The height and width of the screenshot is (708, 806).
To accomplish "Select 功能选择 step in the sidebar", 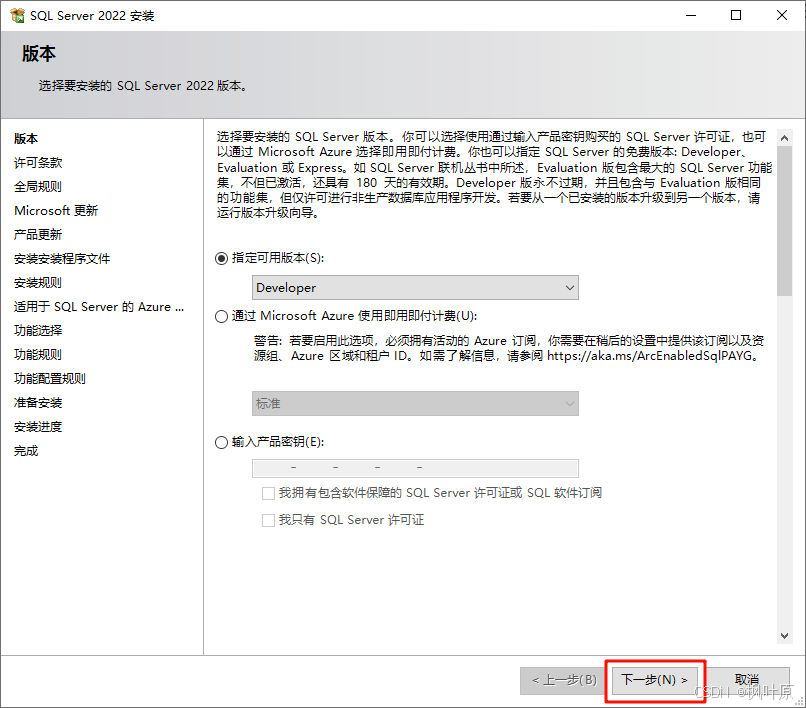I will pyautogui.click(x=38, y=331).
